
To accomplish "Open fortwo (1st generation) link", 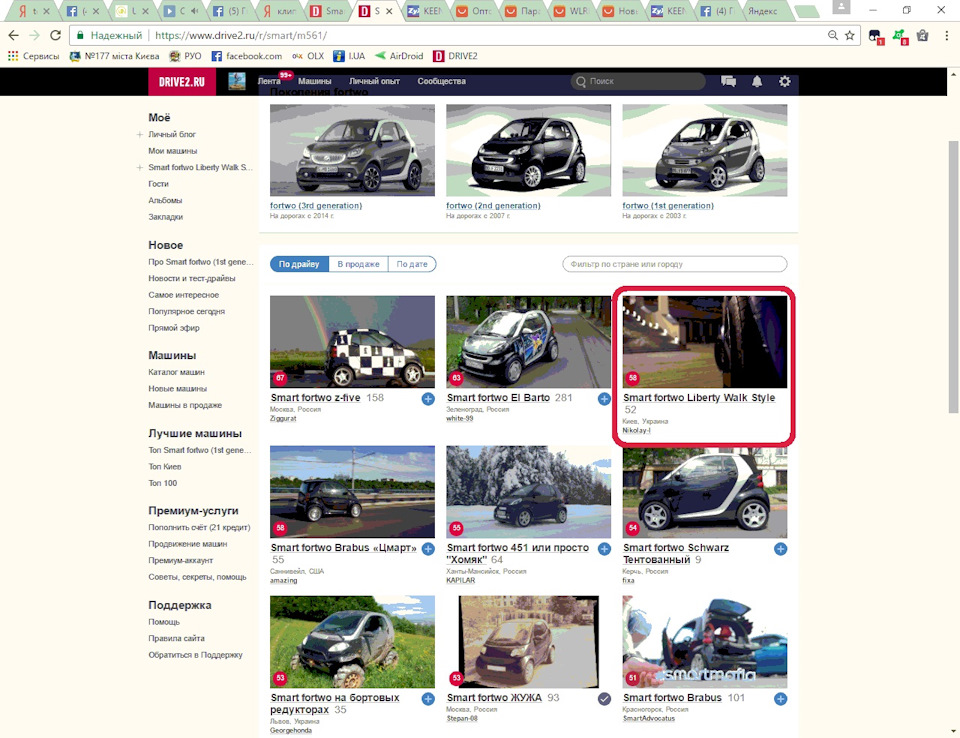I will click(x=668, y=206).
